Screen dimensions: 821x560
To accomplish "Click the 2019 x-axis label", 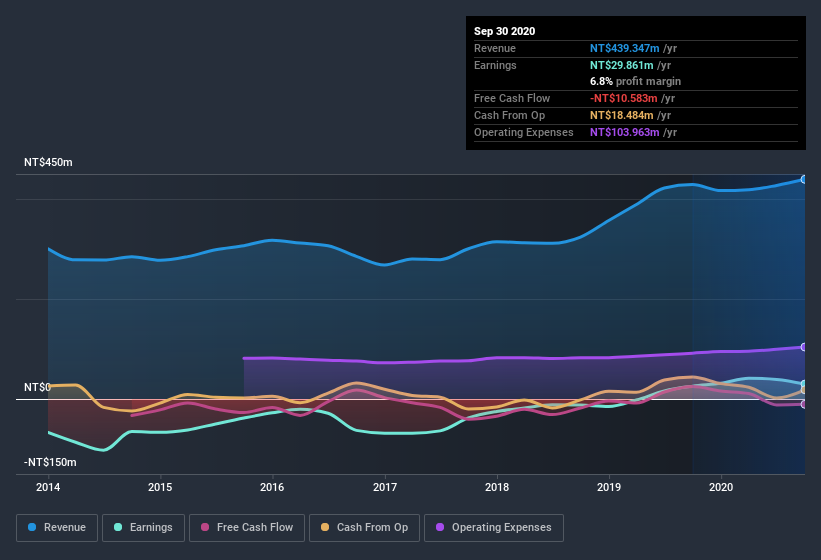I will click(x=609, y=487).
